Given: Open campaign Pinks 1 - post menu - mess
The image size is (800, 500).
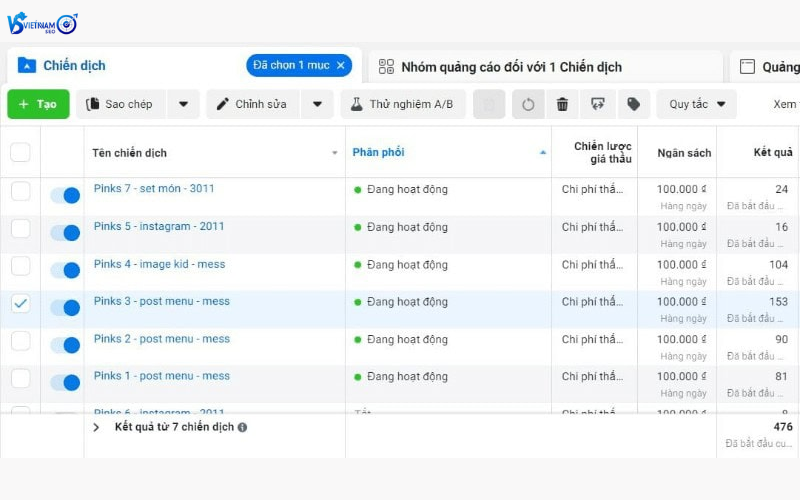Looking at the screenshot, I should coord(162,376).
